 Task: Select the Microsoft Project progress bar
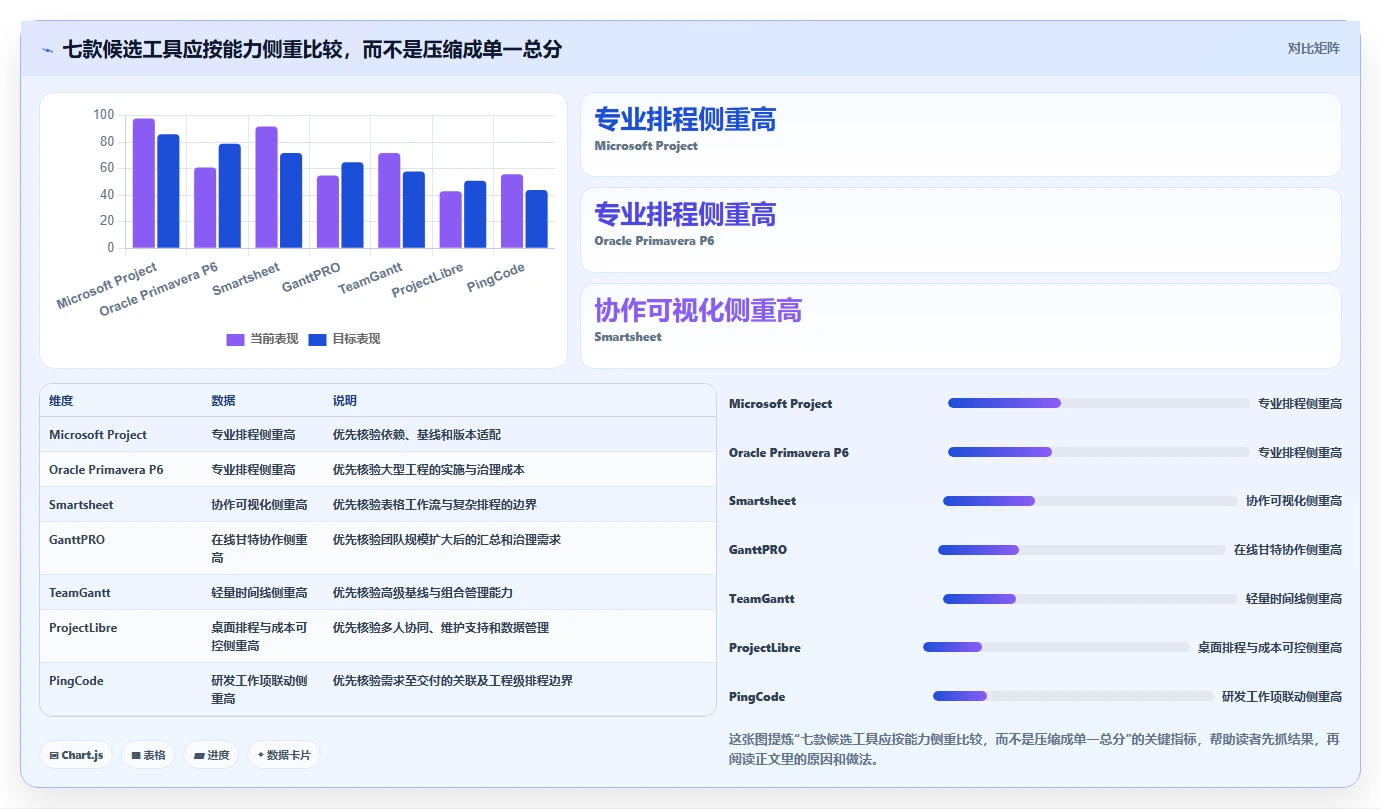tap(1099, 403)
